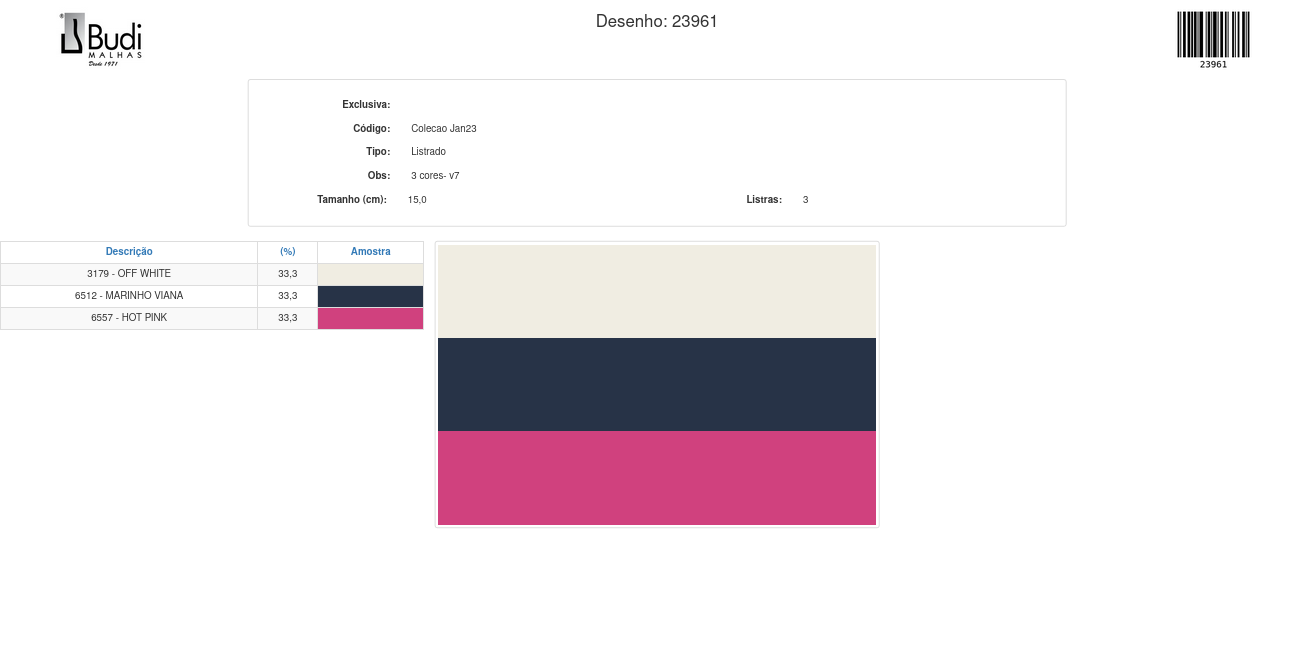
Task: Click the Amostra column header
Action: 370,252
